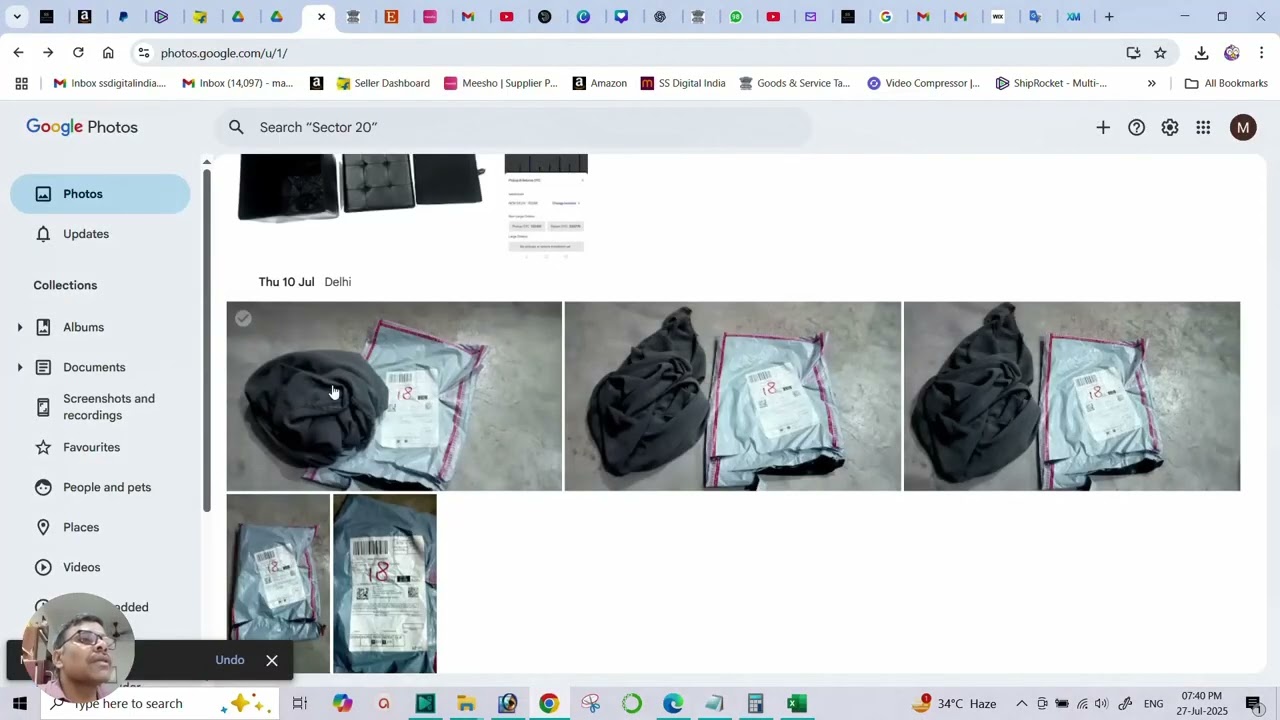The height and width of the screenshot is (720, 1280).
Task: Open the tab search dropdown
Action: click(17, 17)
